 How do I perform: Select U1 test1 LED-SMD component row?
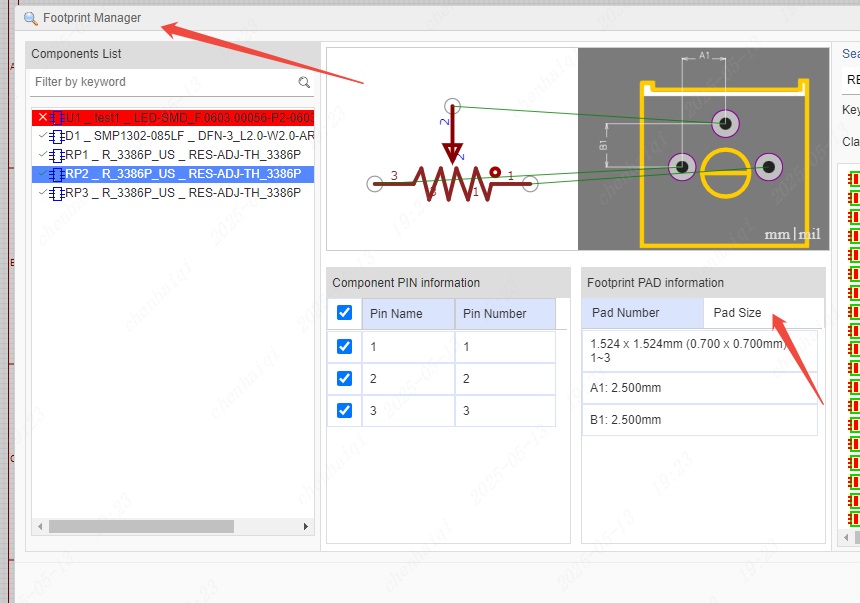[x=180, y=117]
